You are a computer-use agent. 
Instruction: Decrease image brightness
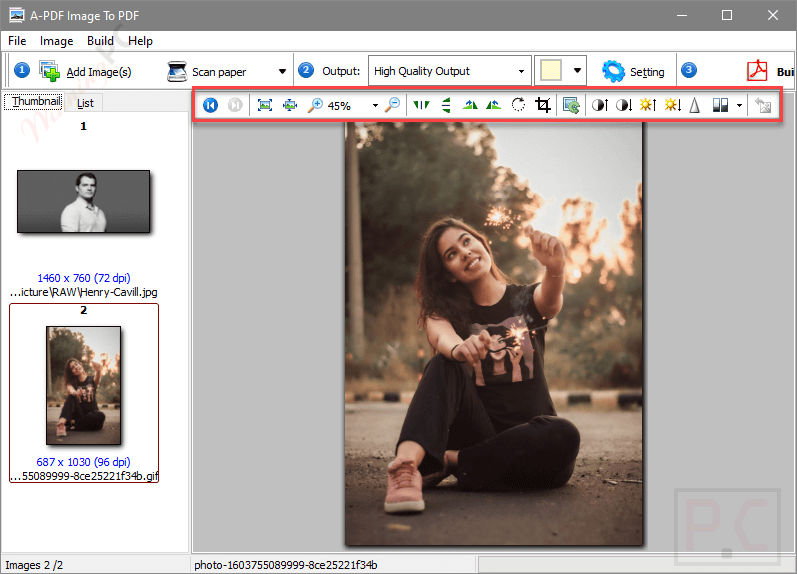pos(672,105)
